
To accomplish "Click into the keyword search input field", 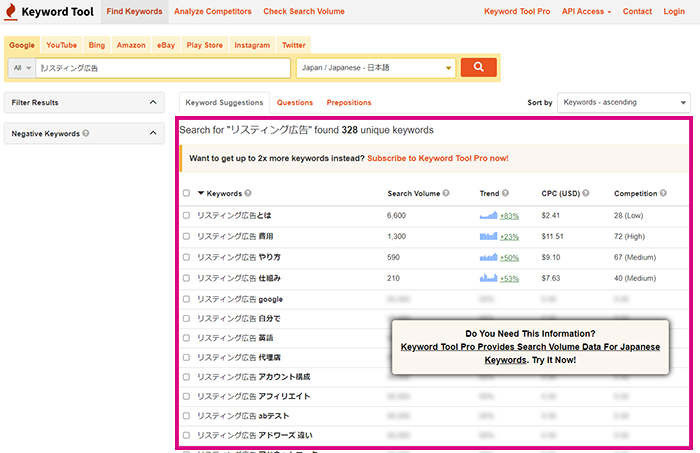I will coord(163,68).
